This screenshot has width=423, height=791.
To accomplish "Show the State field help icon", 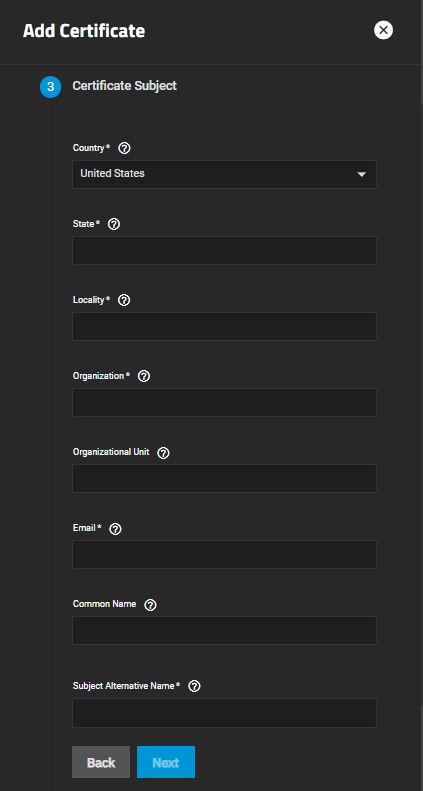I will 114,224.
